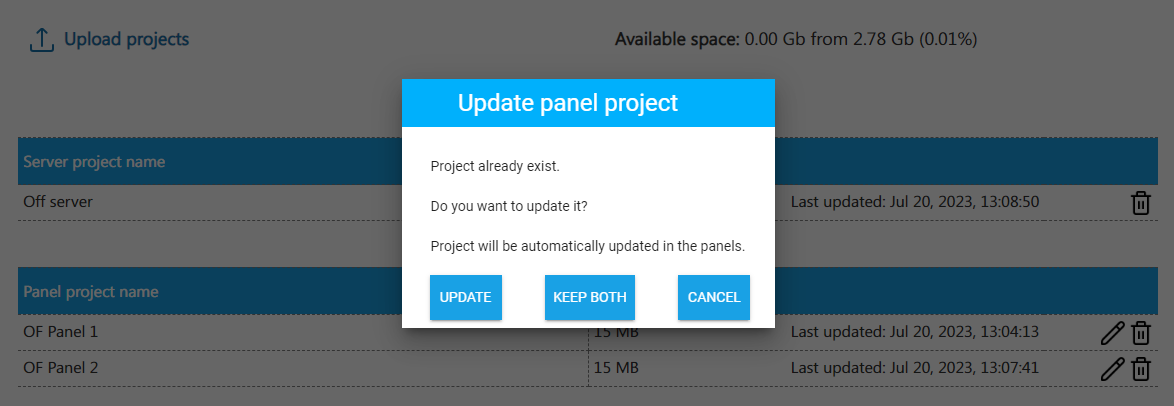Delete the Off server project

point(1140,203)
